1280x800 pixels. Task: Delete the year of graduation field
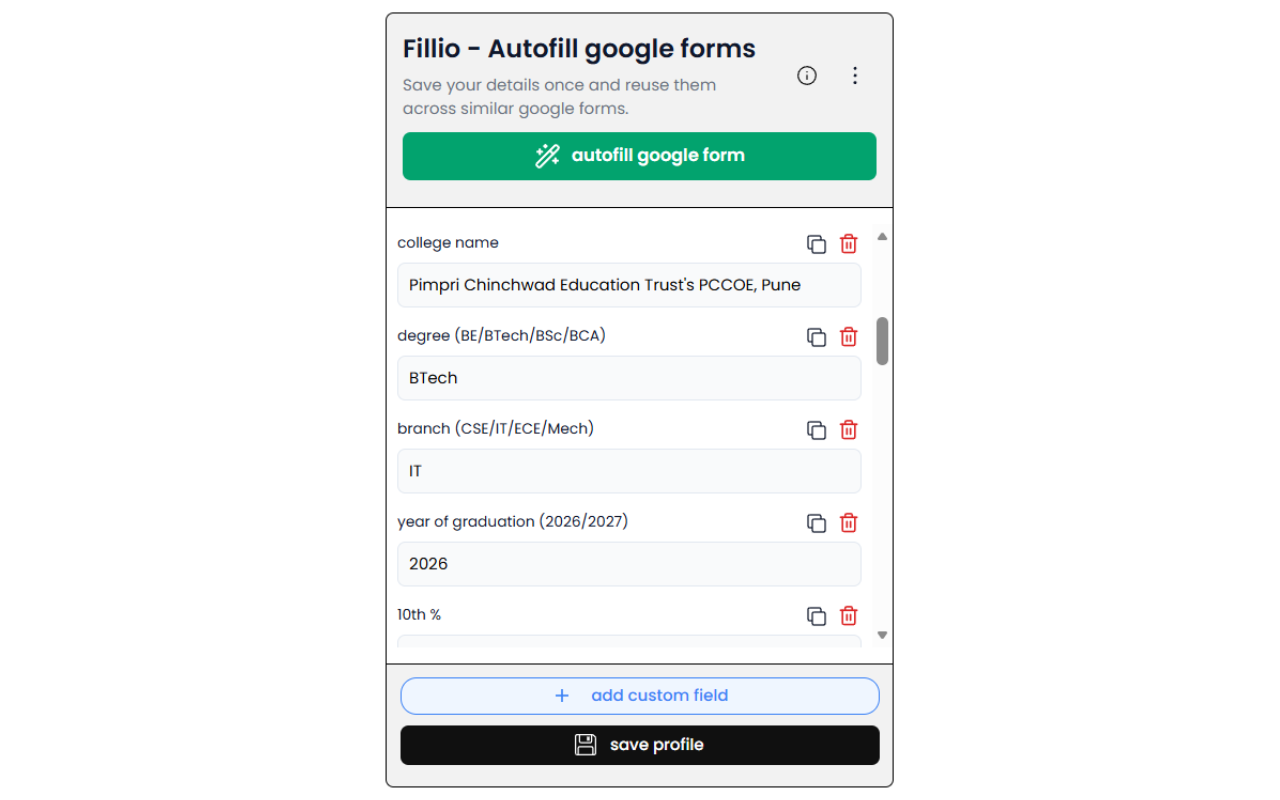point(849,523)
